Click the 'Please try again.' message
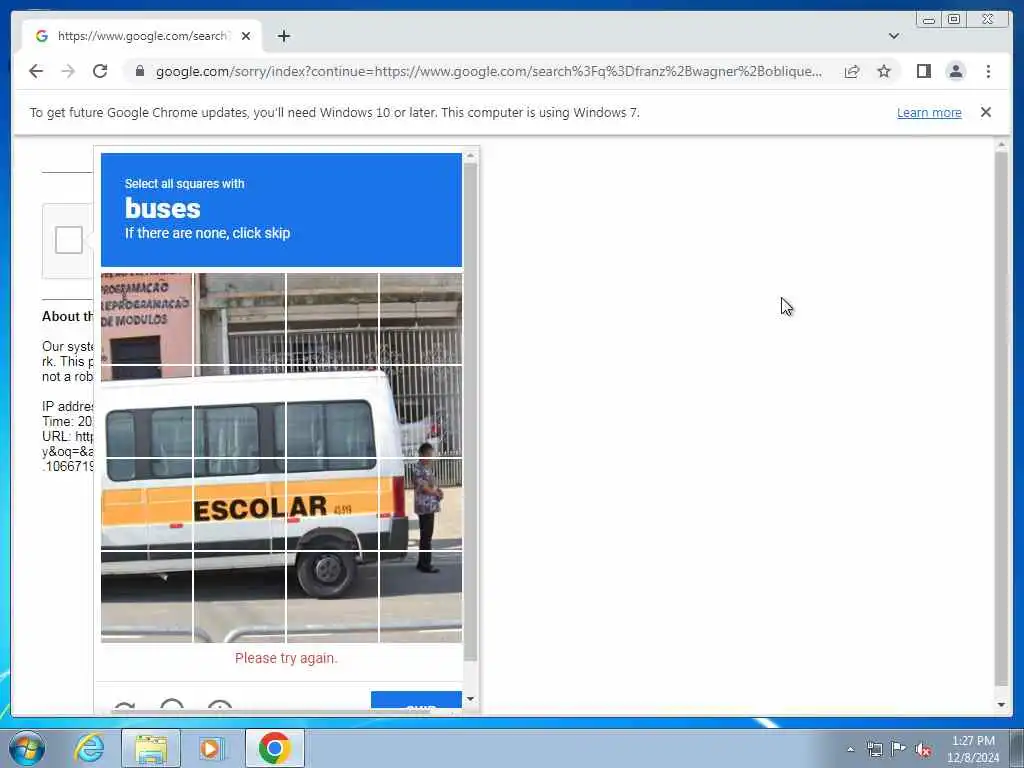 pos(286,658)
